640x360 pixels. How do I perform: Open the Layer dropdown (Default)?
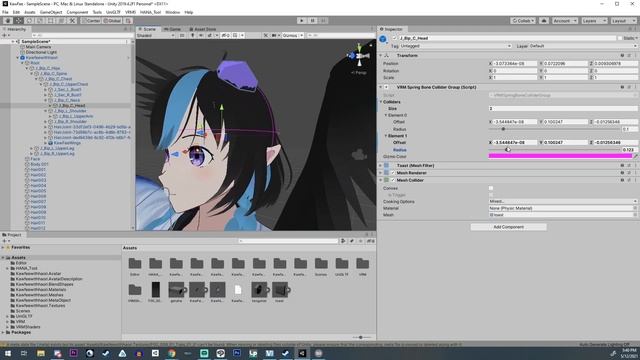click(x=583, y=46)
